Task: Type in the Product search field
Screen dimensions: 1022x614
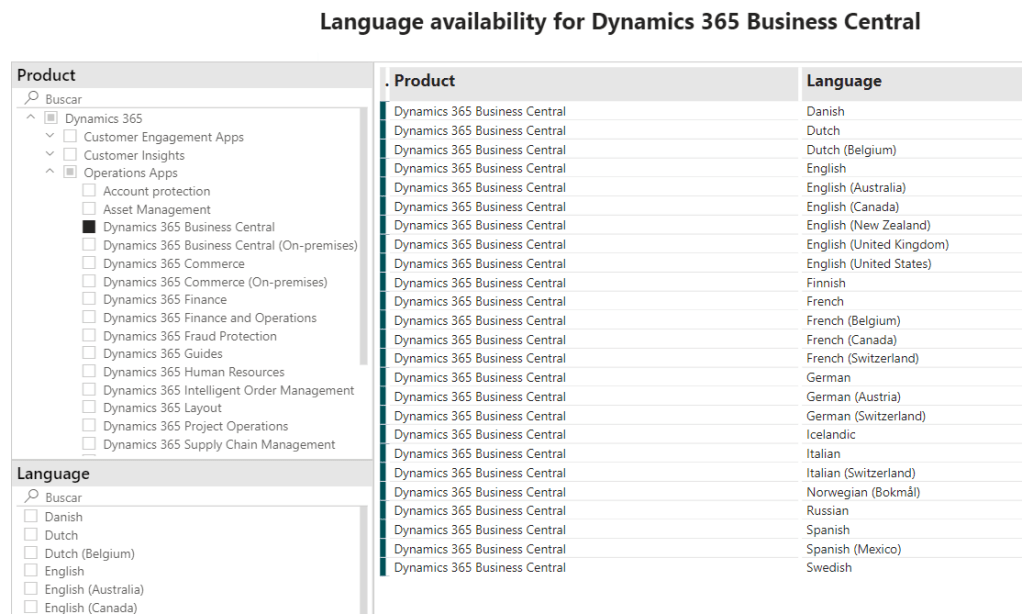Action: tap(190, 99)
